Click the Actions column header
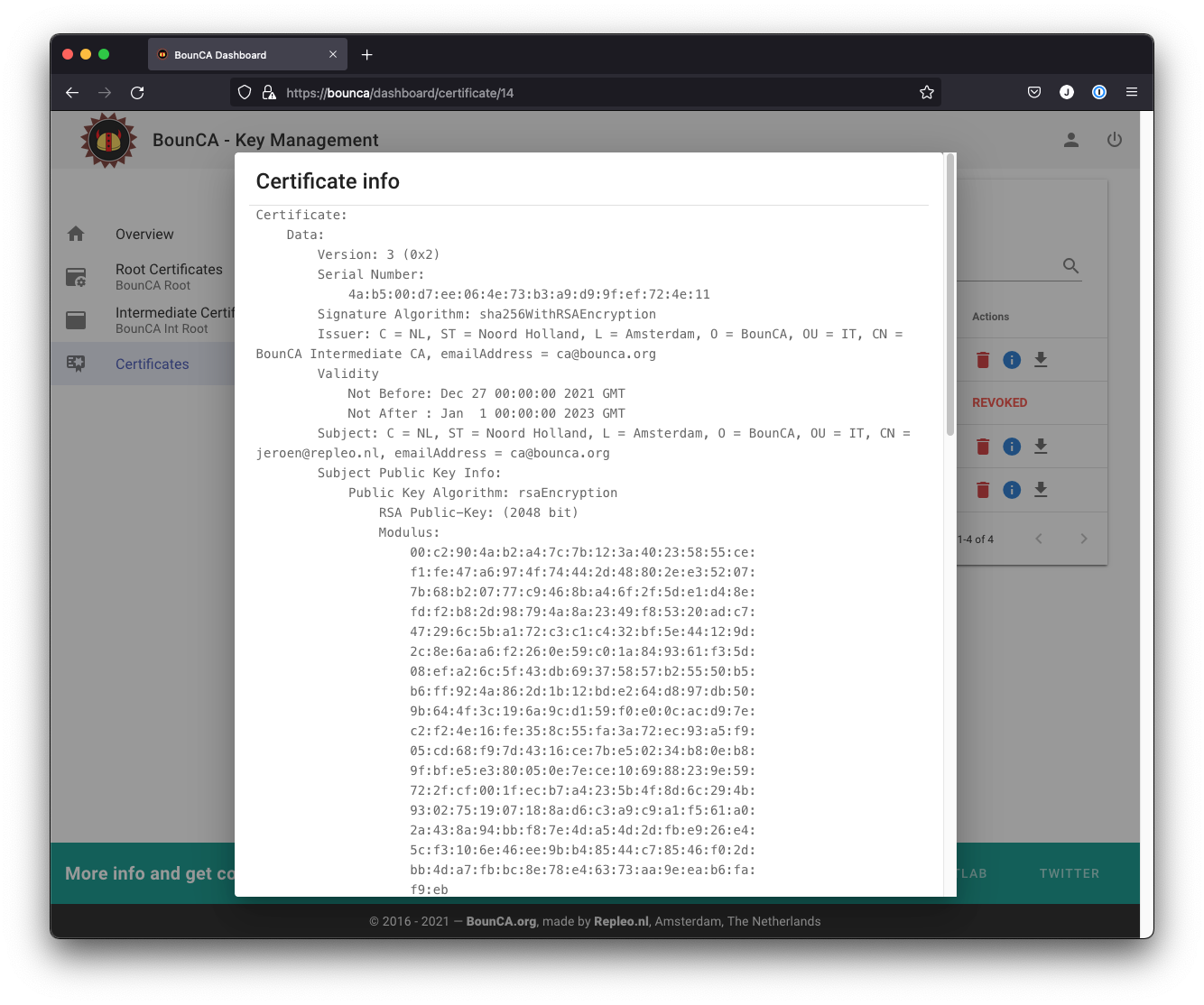This screenshot has width=1204, height=1005. pos(990,317)
